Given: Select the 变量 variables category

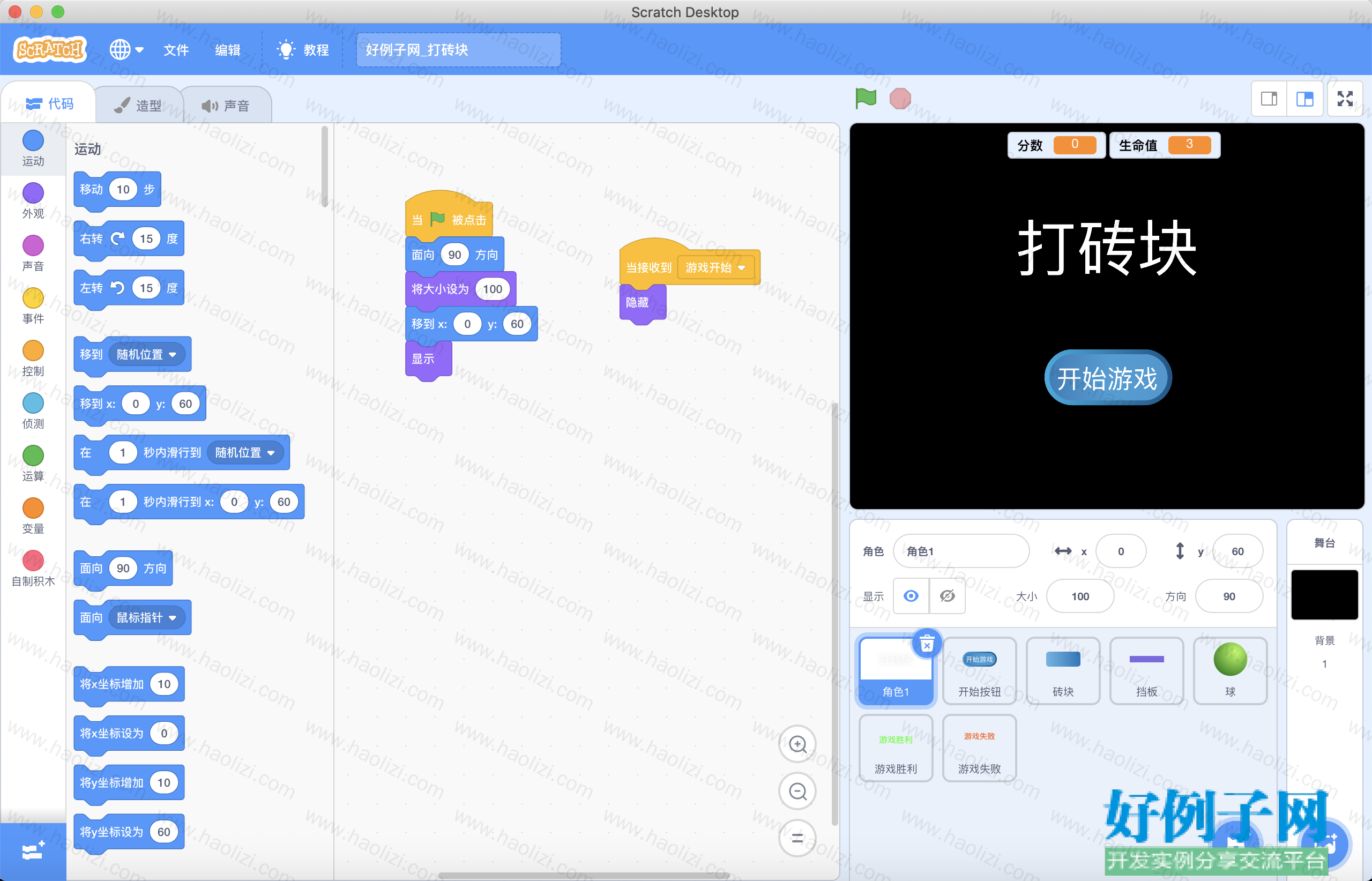Looking at the screenshot, I should [x=33, y=517].
